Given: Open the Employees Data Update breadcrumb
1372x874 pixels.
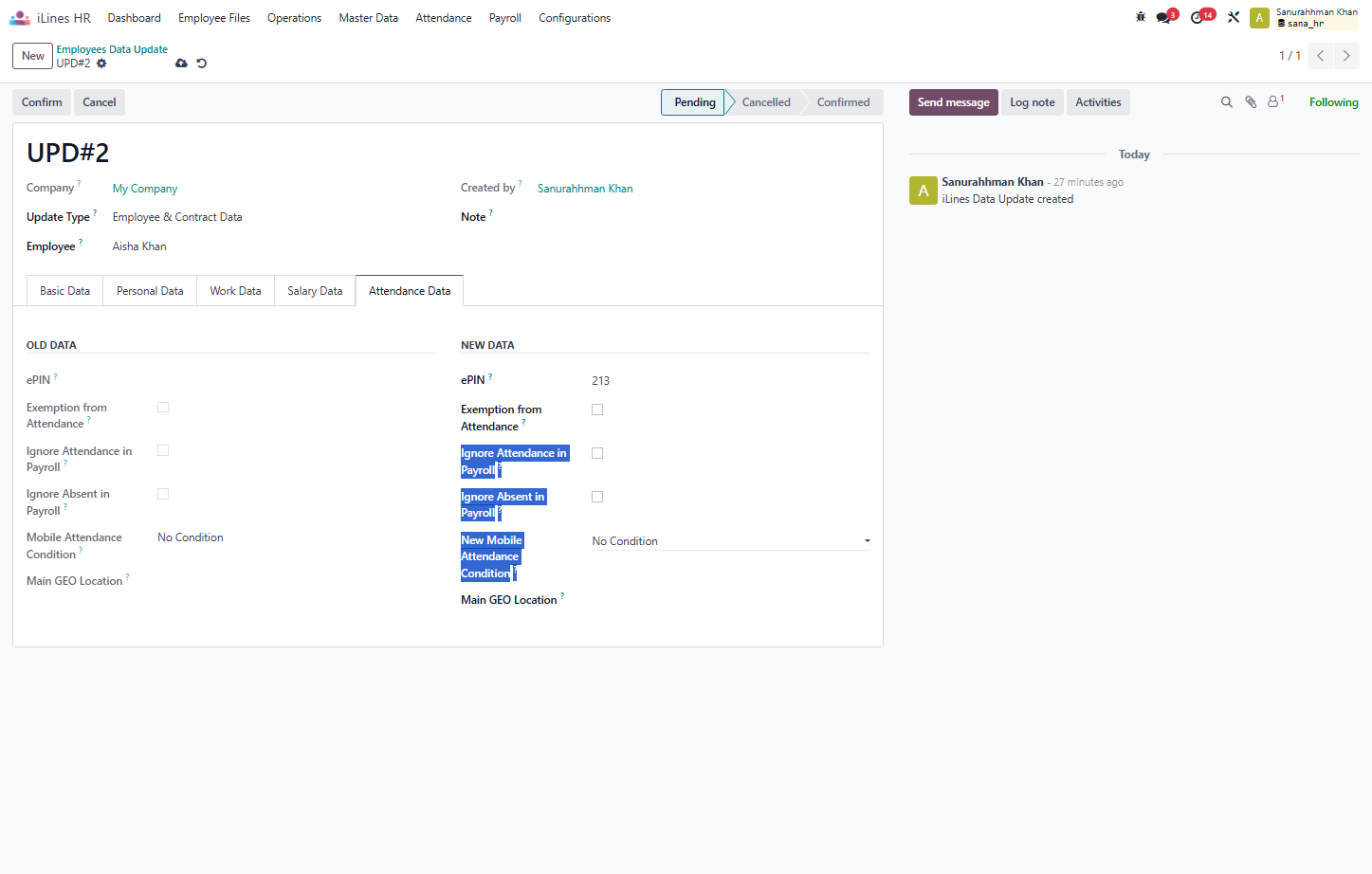Looking at the screenshot, I should point(112,49).
